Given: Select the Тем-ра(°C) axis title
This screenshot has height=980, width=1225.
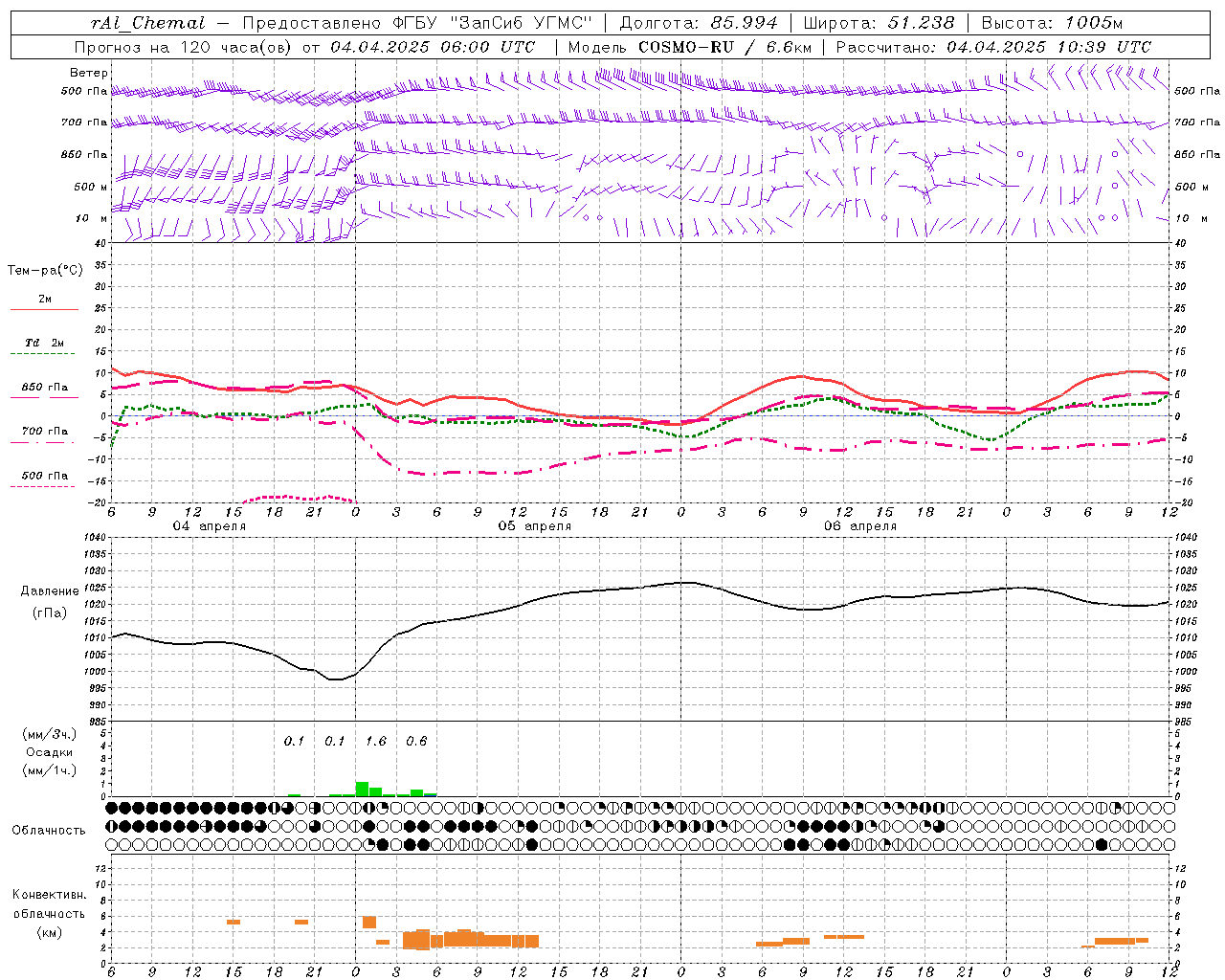Looking at the screenshot, I should tap(45, 271).
